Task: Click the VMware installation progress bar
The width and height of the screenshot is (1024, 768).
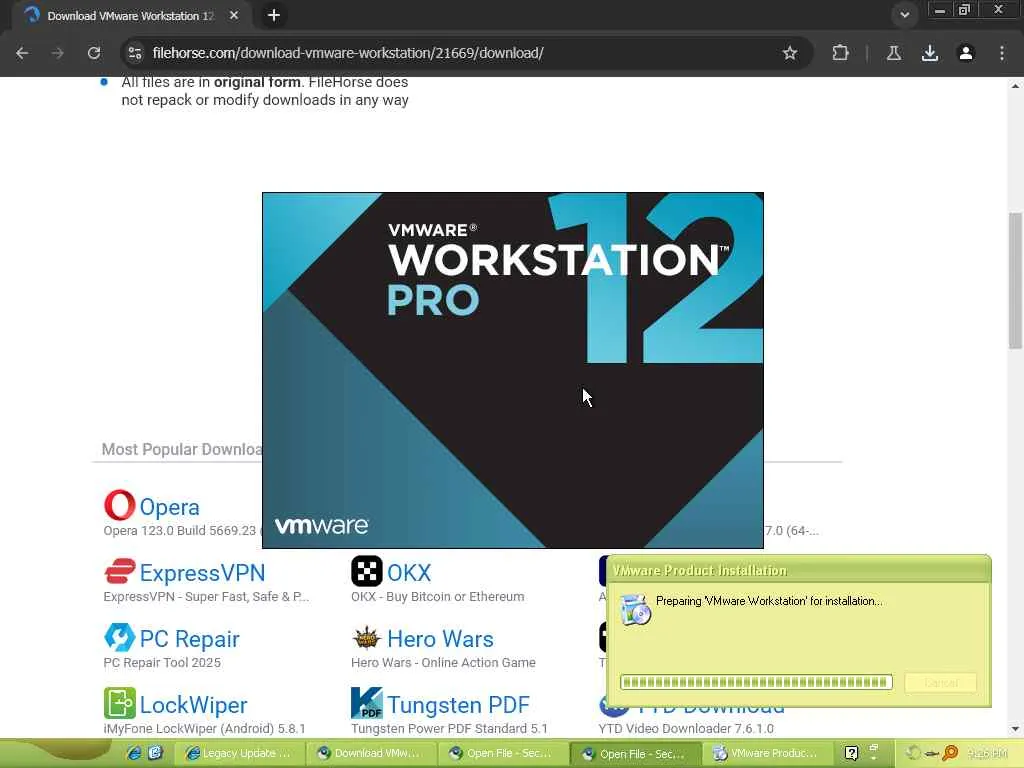Action: pyautogui.click(x=756, y=682)
